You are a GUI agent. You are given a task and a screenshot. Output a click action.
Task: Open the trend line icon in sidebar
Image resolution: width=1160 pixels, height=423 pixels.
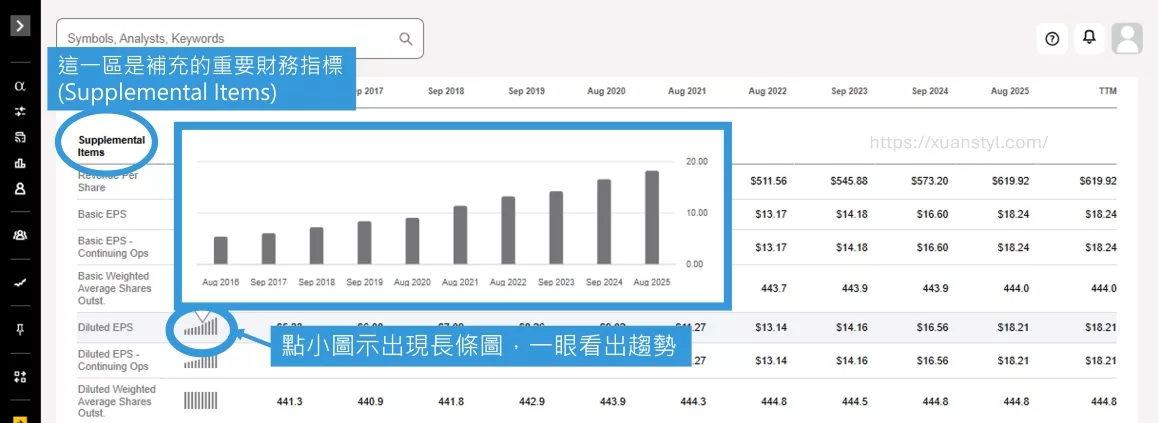[x=20, y=282]
